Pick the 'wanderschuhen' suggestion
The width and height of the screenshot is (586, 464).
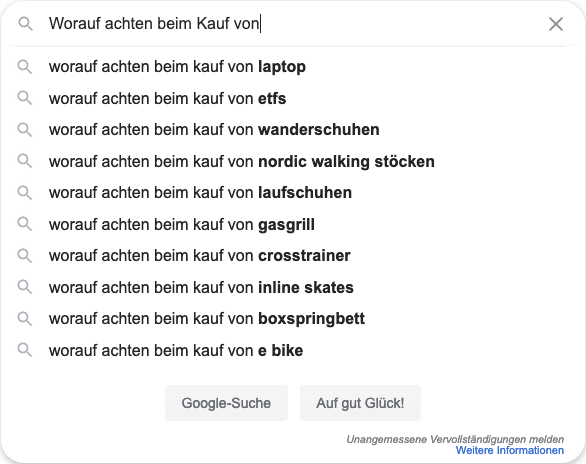pyautogui.click(x=290, y=130)
